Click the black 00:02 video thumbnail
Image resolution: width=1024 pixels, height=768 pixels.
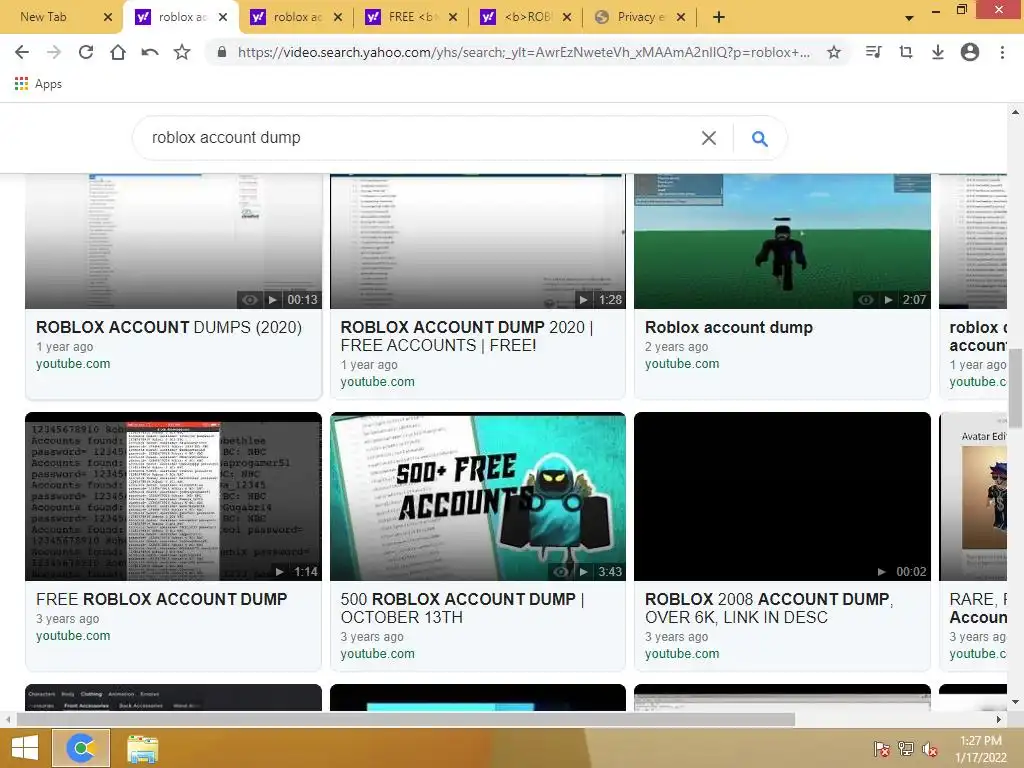782,496
